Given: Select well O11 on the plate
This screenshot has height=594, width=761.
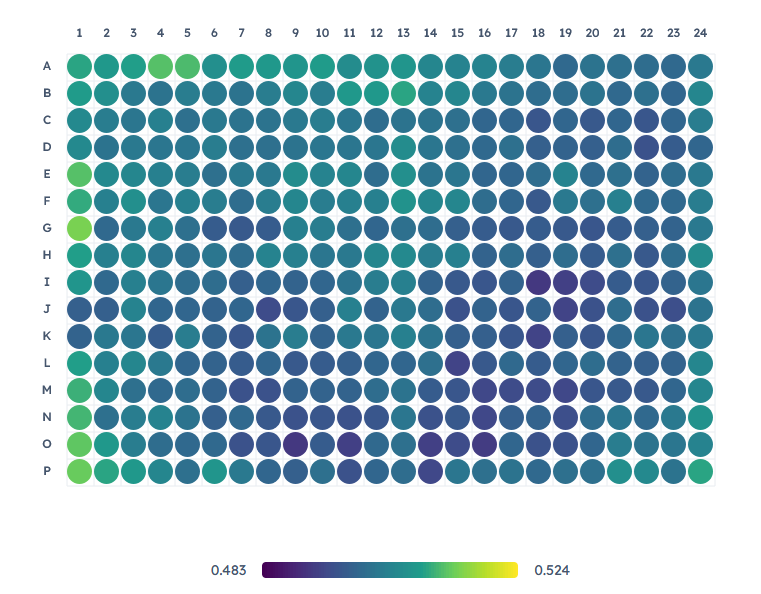Looking at the screenshot, I should [x=349, y=444].
